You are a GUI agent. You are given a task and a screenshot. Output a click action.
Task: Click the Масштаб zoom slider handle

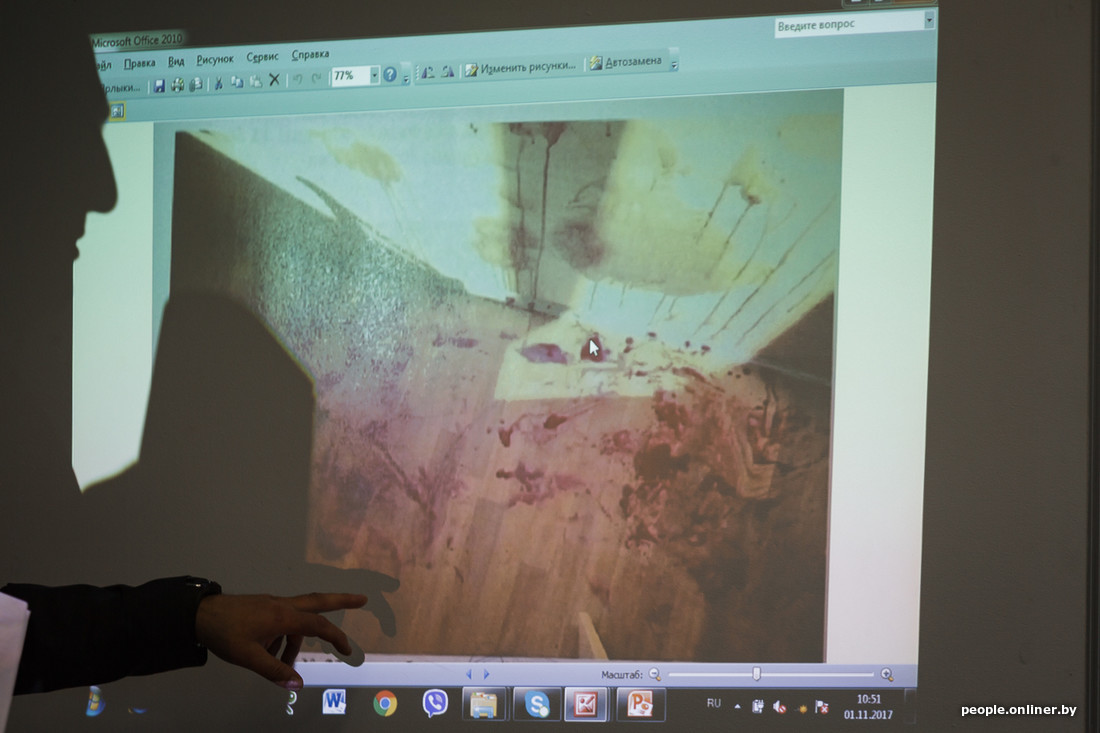pyautogui.click(x=756, y=674)
